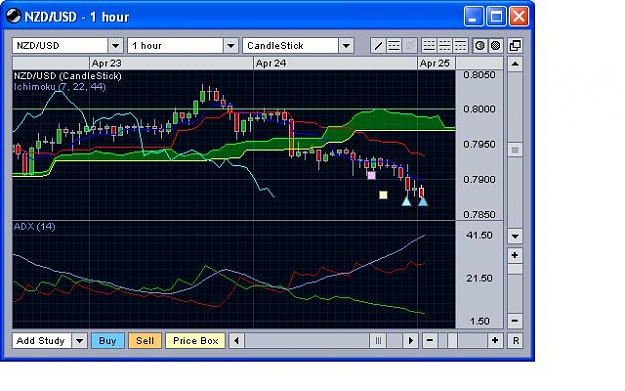
Task: Click the up arrow of vertical scrollbar
Action: [515, 64]
